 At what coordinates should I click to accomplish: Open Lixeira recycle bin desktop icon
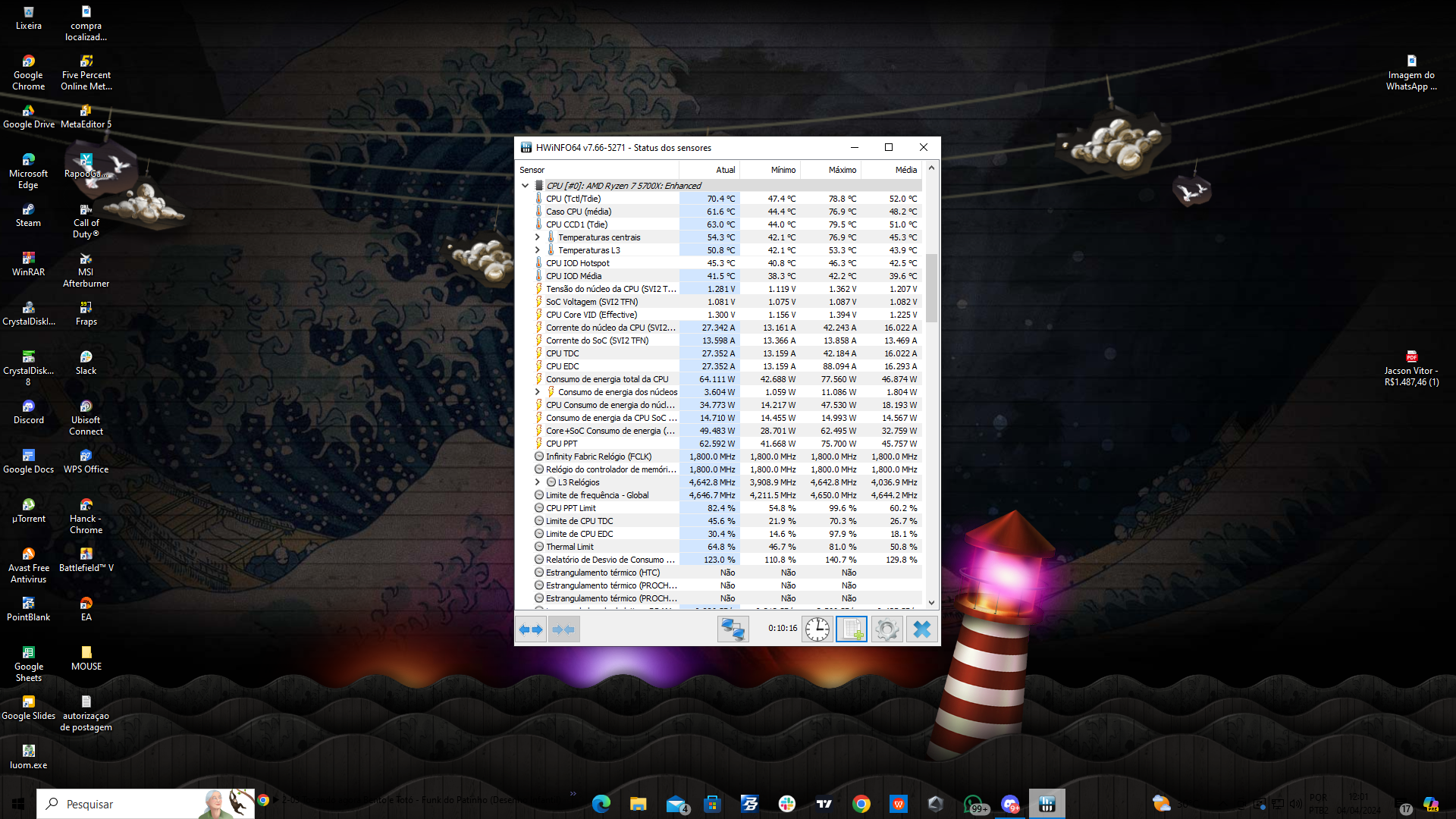click(x=29, y=18)
